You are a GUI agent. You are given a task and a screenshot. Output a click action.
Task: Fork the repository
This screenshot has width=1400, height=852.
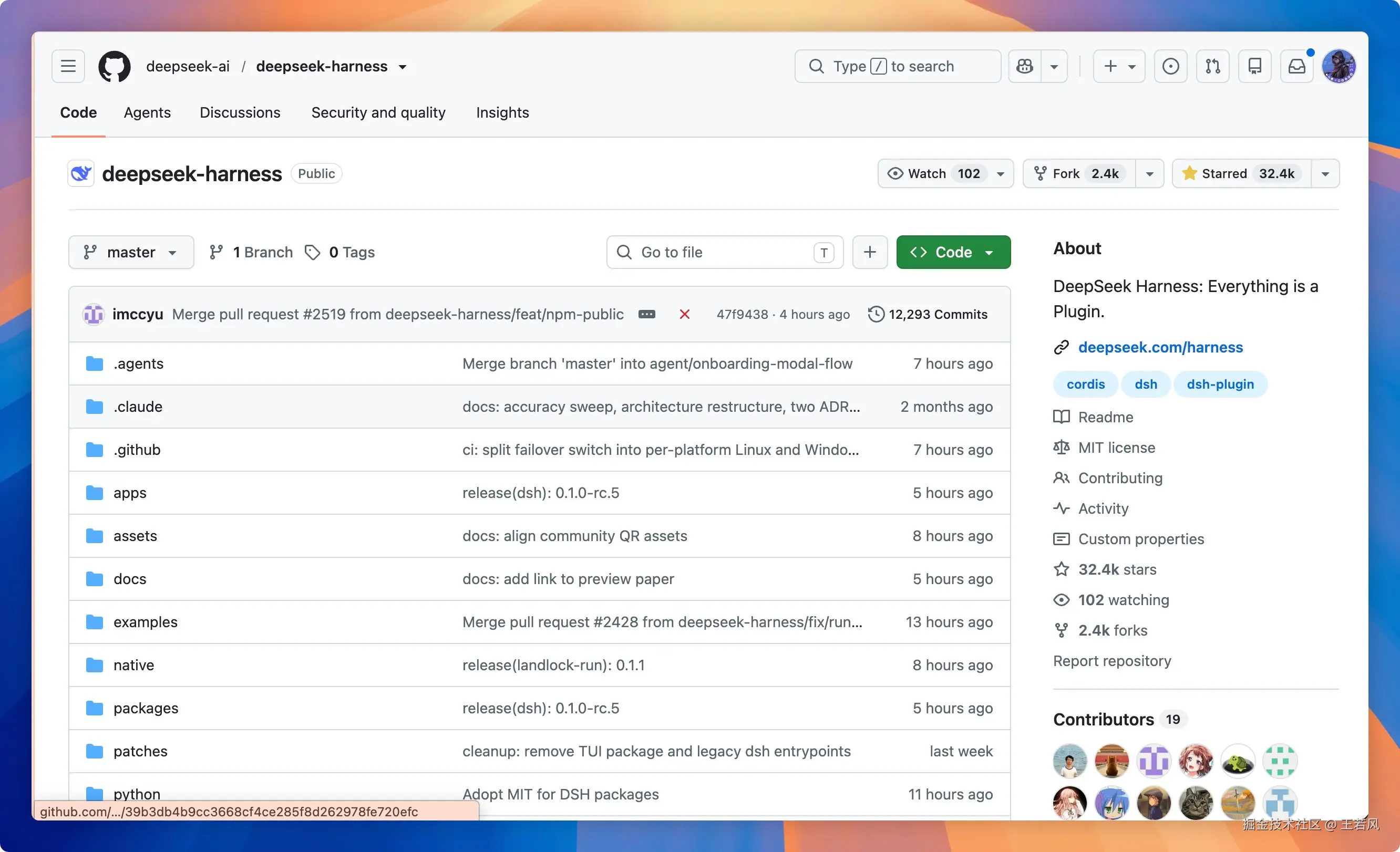[1079, 173]
